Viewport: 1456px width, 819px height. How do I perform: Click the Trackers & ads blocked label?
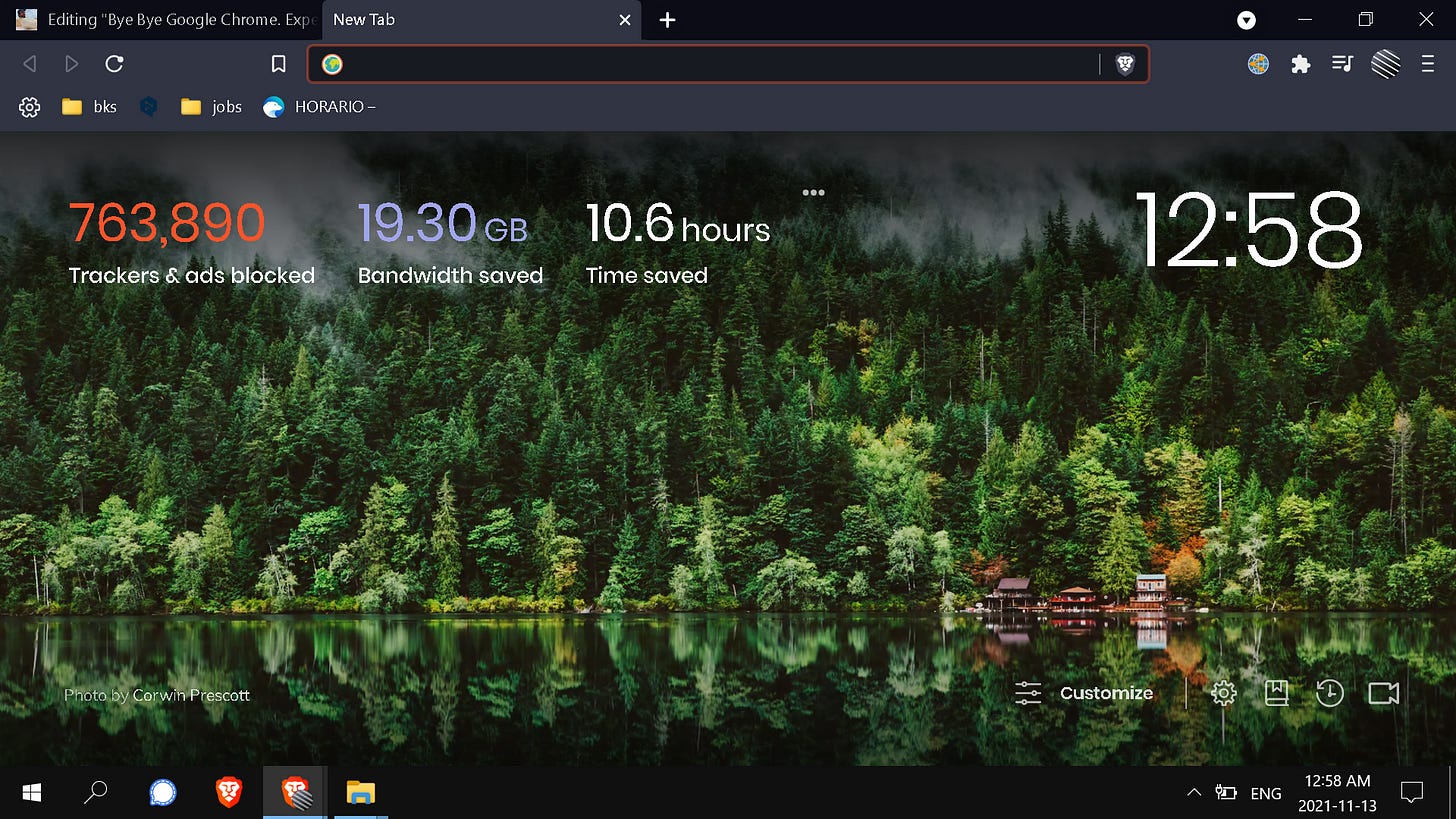[x=192, y=276]
